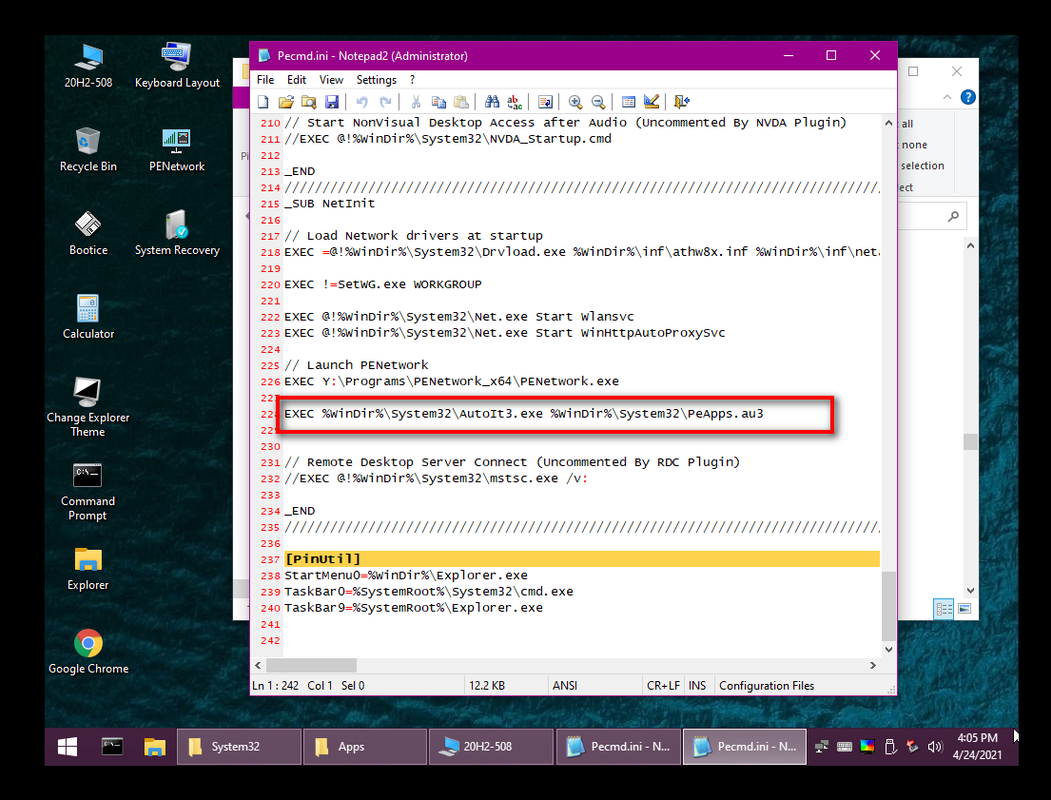
Task: Cut selection with scissors icon
Action: click(x=416, y=102)
